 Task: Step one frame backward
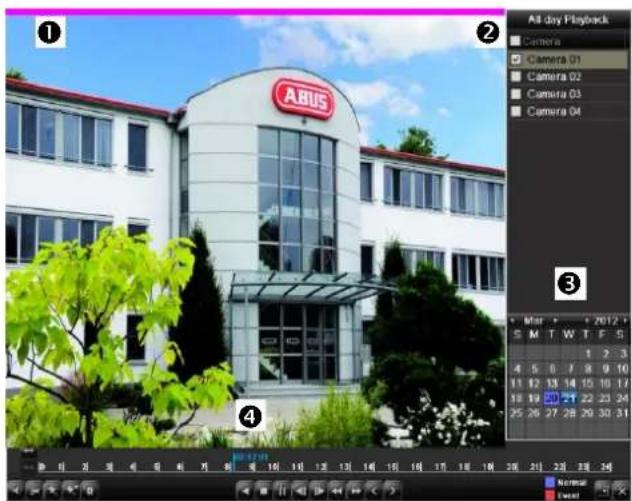[300, 491]
